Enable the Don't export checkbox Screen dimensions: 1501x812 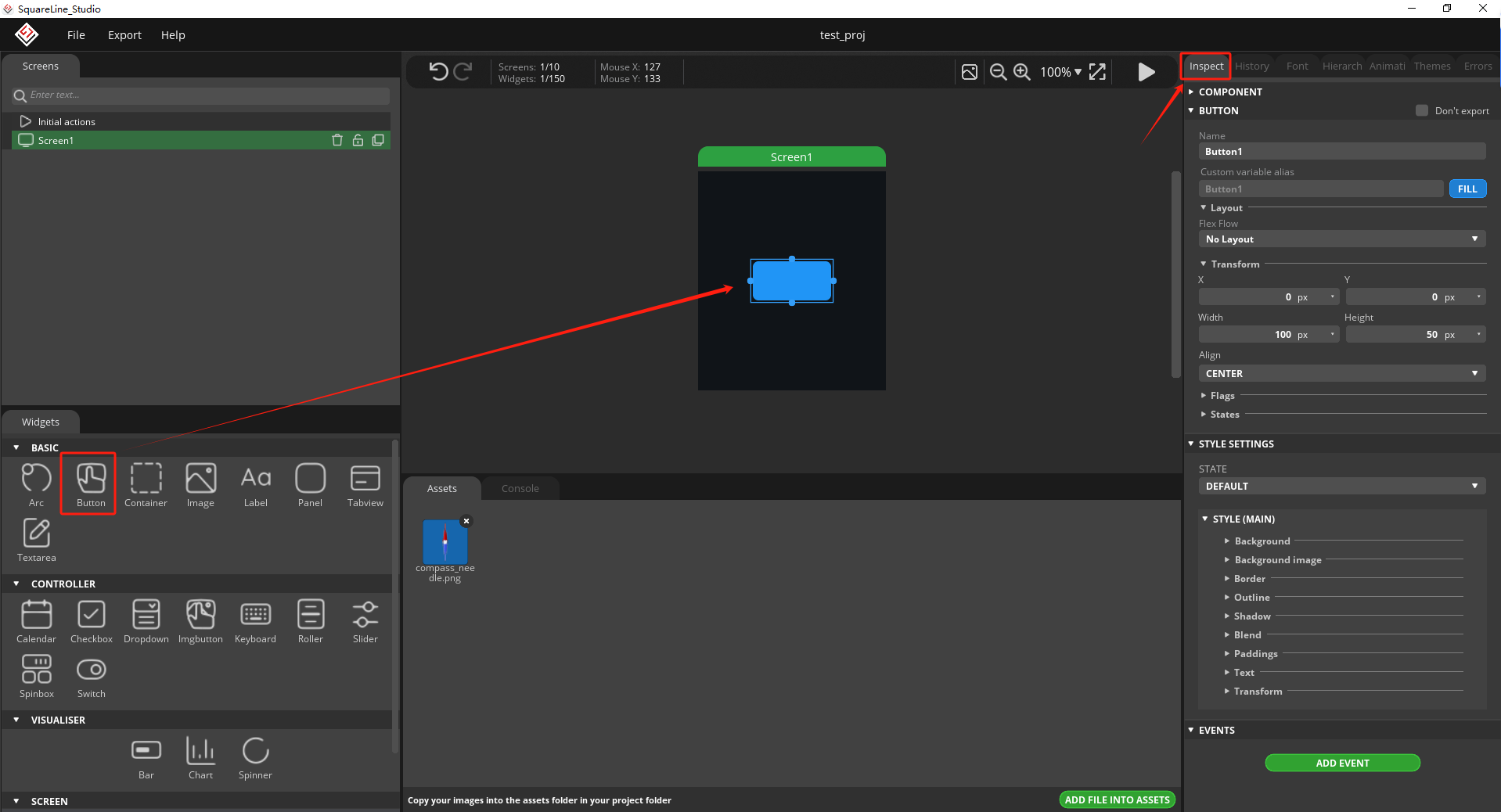(1422, 110)
